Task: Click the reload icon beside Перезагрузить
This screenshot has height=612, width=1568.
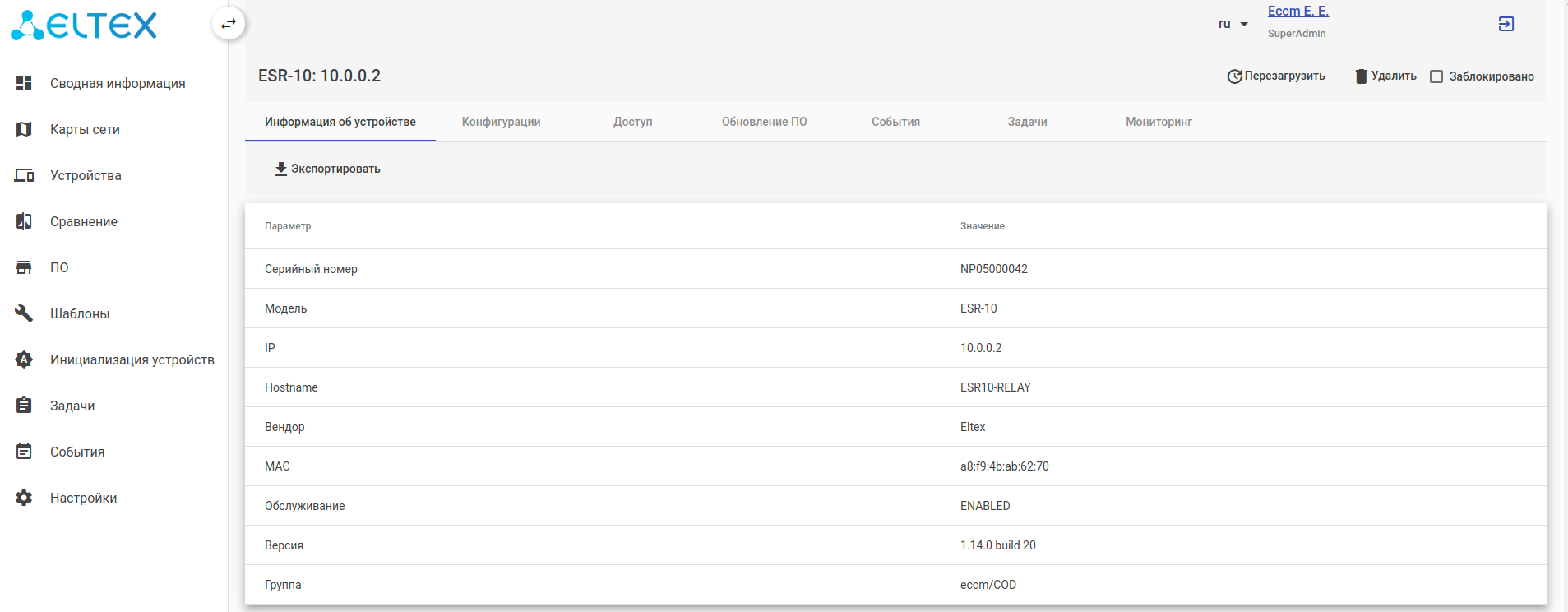Action: pyautogui.click(x=1234, y=76)
